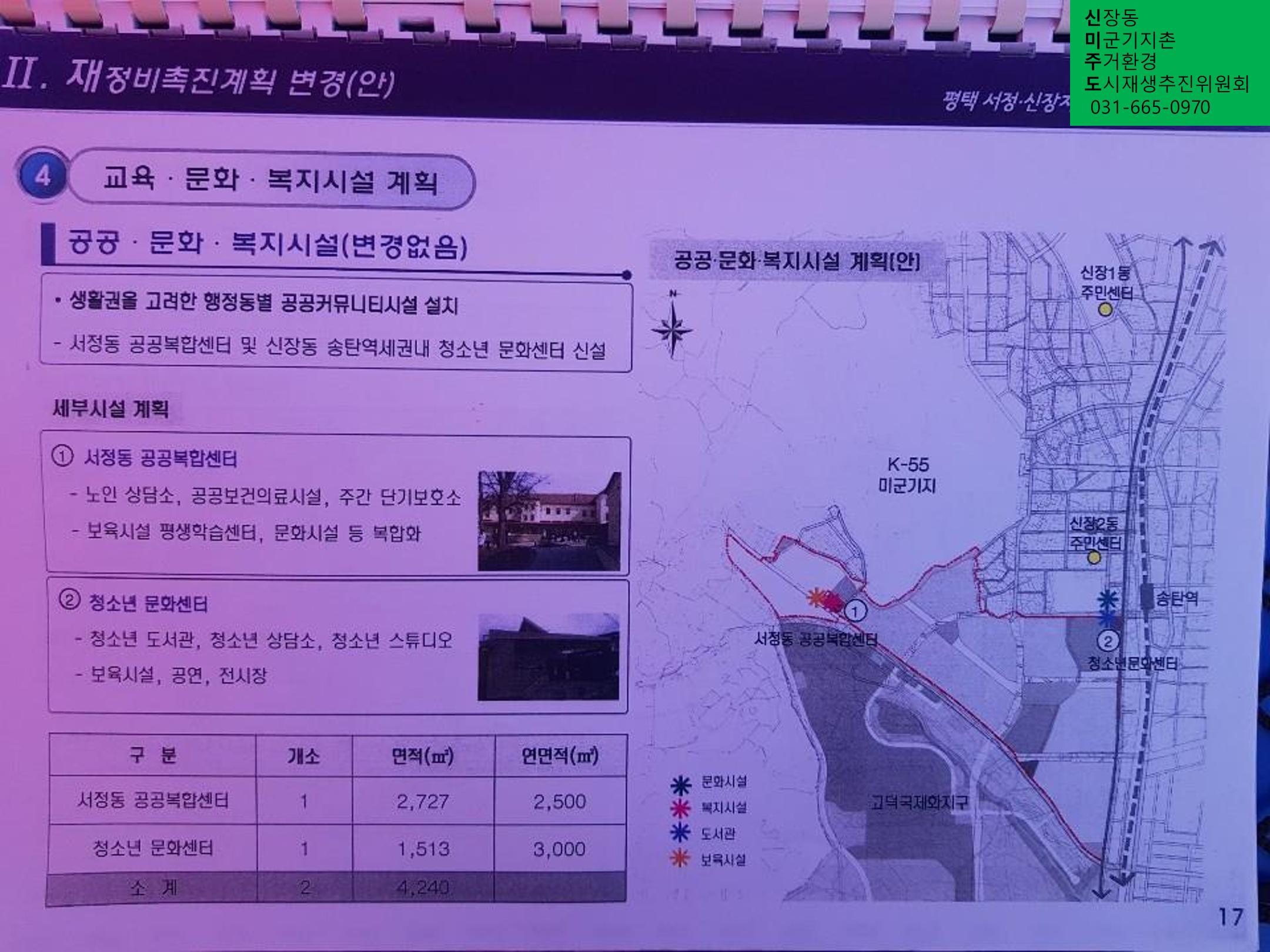Select the red 복지시설 legend asterisk
1270x952 pixels.
click(x=680, y=809)
